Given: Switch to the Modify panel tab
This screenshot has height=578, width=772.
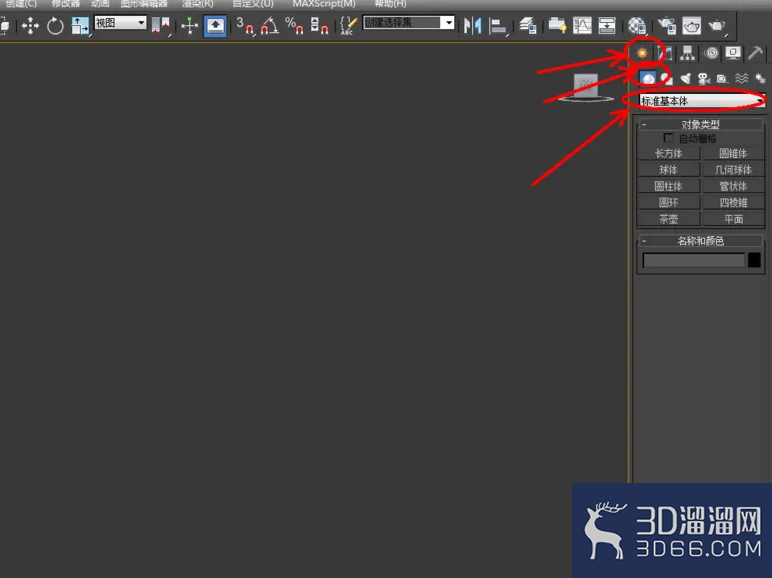Looking at the screenshot, I should coord(665,53).
